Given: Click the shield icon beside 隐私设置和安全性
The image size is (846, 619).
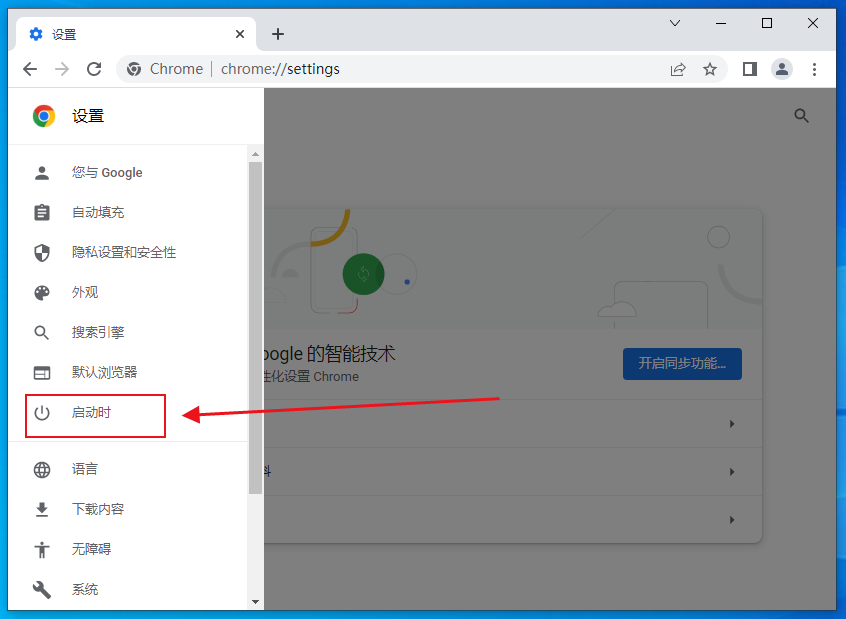Looking at the screenshot, I should point(42,253).
